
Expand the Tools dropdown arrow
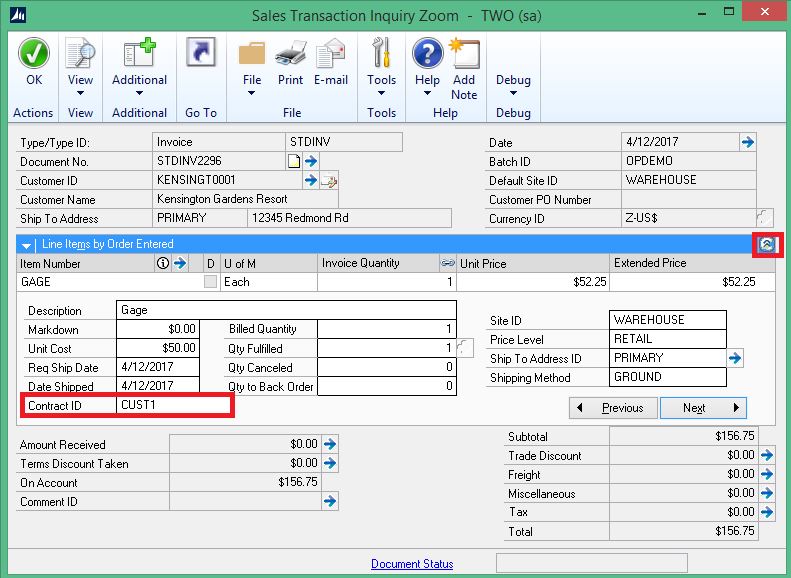[381, 93]
